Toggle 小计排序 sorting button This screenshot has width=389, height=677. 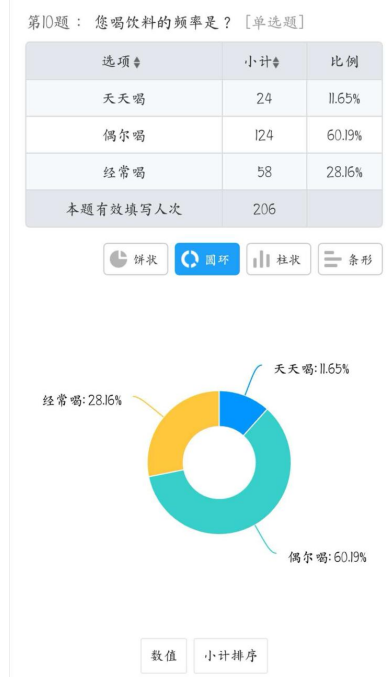click(231, 655)
